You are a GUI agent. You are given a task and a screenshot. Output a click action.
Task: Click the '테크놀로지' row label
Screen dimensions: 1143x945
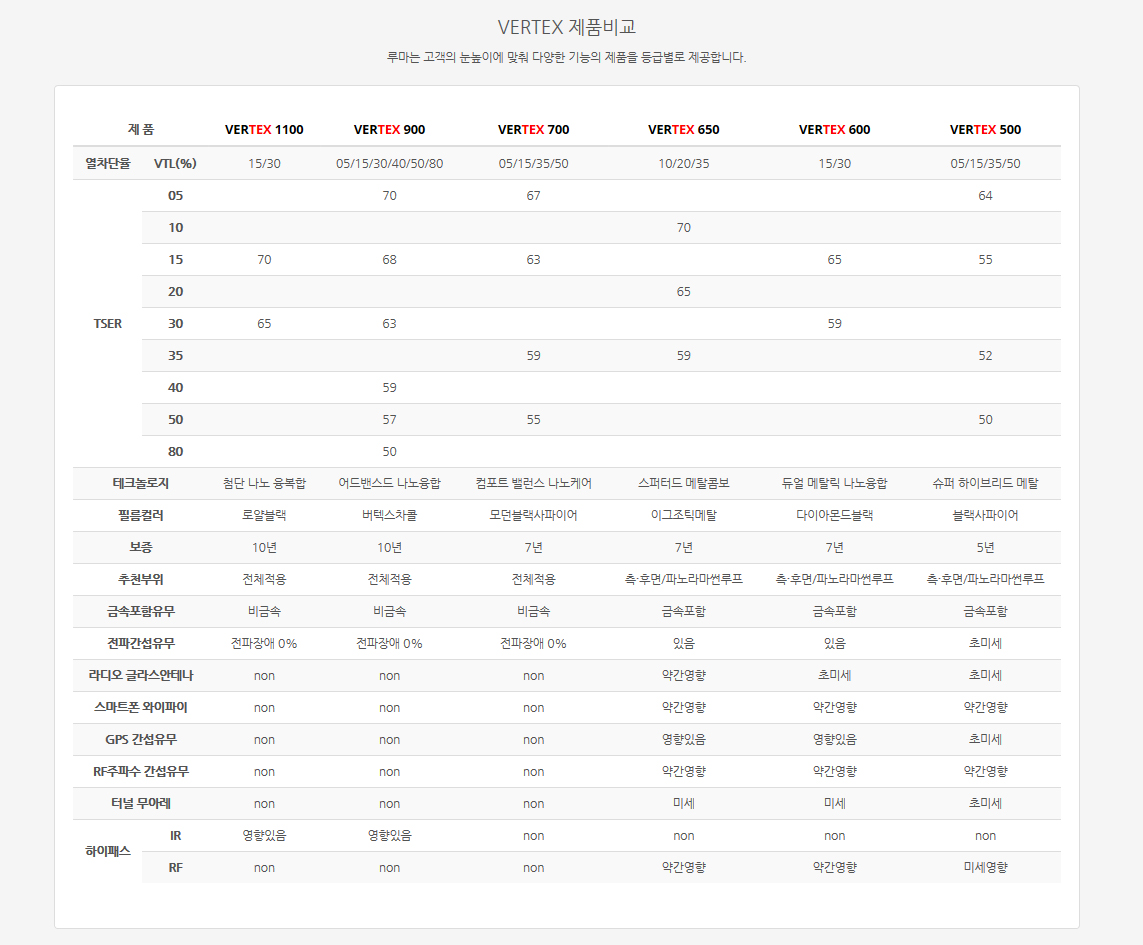[x=141, y=483]
